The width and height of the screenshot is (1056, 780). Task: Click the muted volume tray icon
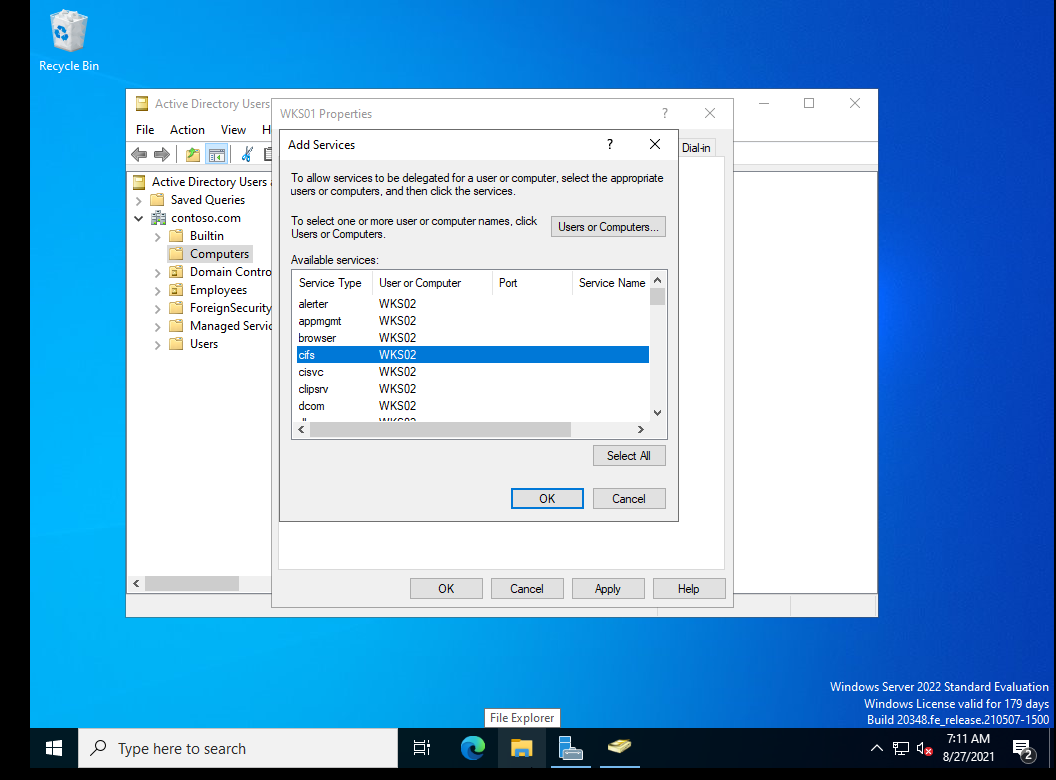coord(924,748)
